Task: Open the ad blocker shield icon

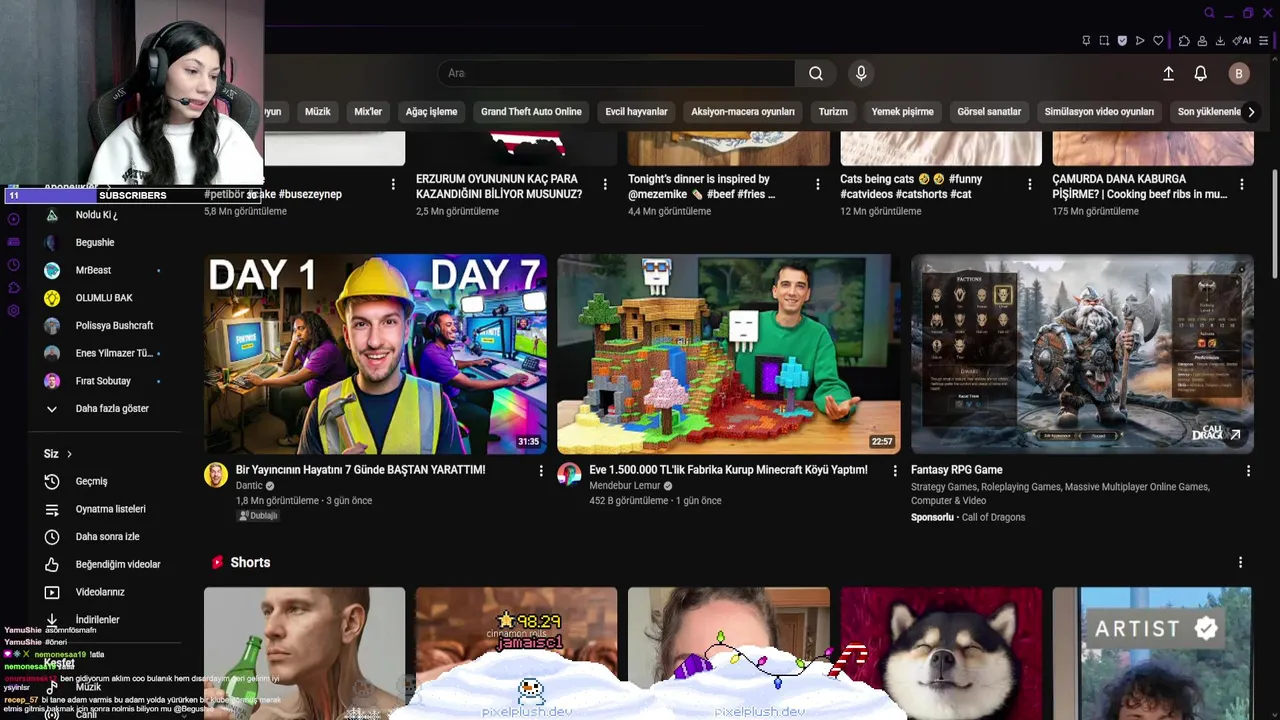Action: (x=1122, y=41)
